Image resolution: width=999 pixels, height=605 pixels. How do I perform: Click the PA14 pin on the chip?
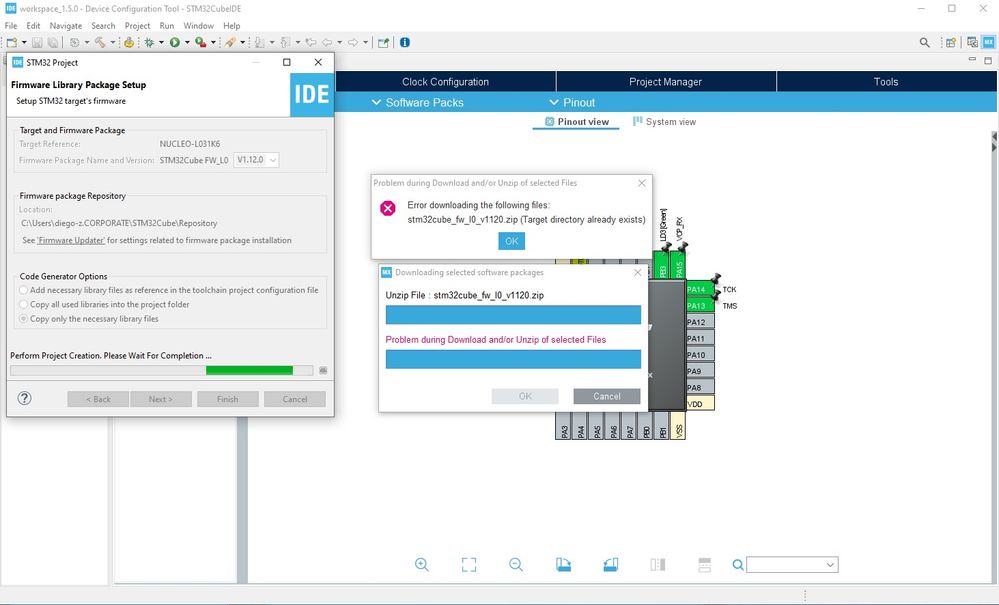[x=700, y=290]
